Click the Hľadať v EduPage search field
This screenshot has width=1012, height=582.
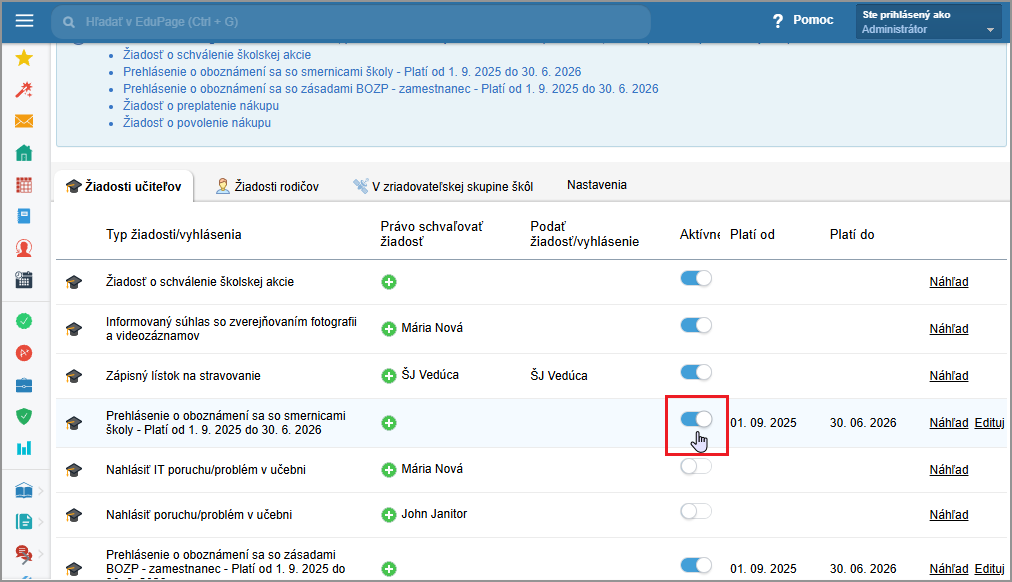pyautogui.click(x=350, y=21)
